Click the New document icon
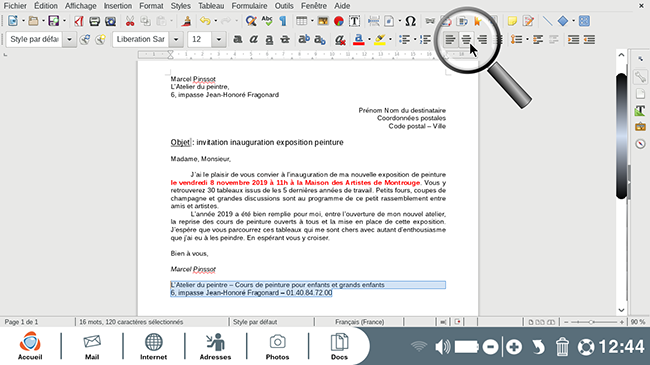The height and width of the screenshot is (365, 650). (x=13, y=21)
